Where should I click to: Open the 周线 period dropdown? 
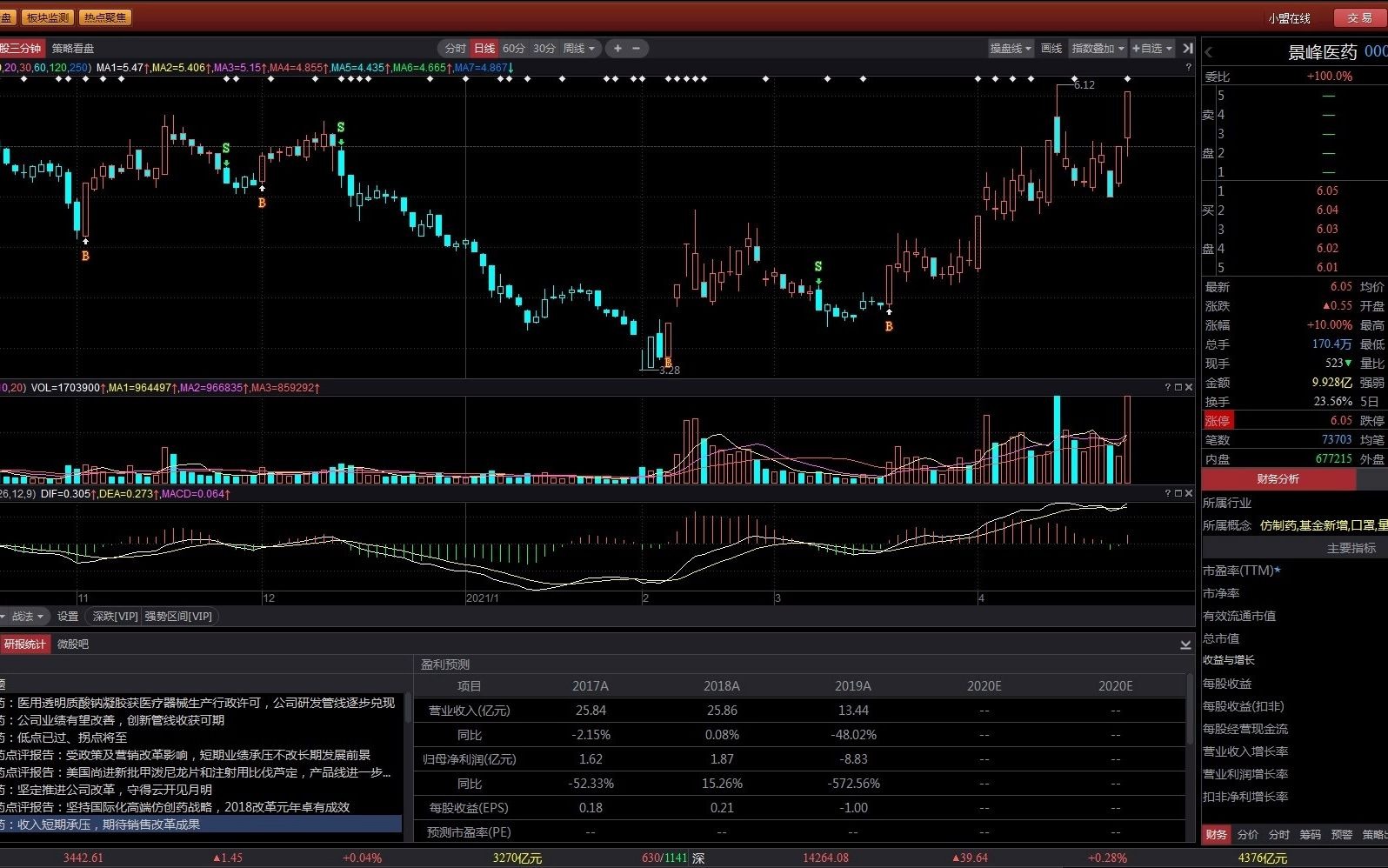pos(579,49)
